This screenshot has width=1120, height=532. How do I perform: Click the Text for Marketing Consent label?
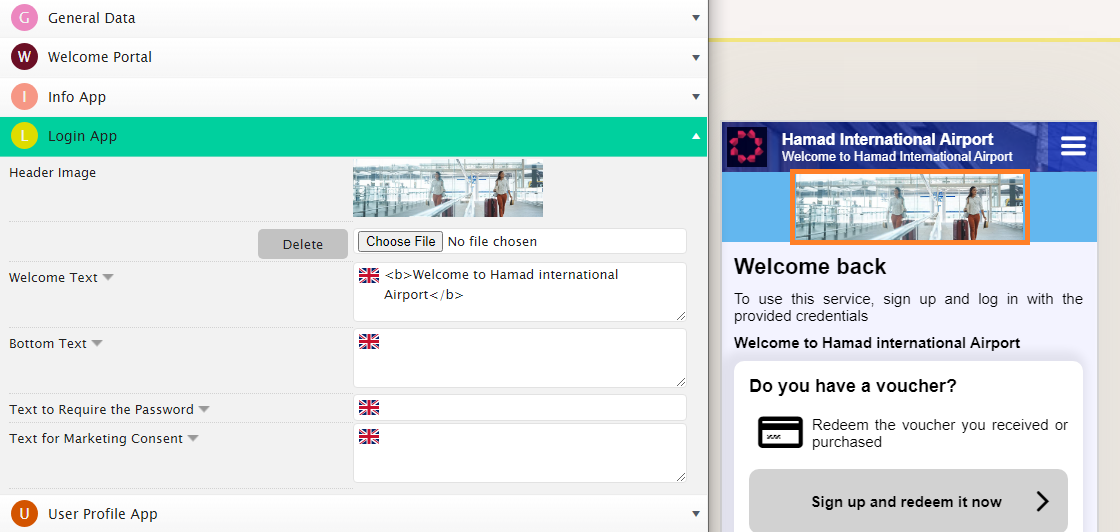(96, 438)
